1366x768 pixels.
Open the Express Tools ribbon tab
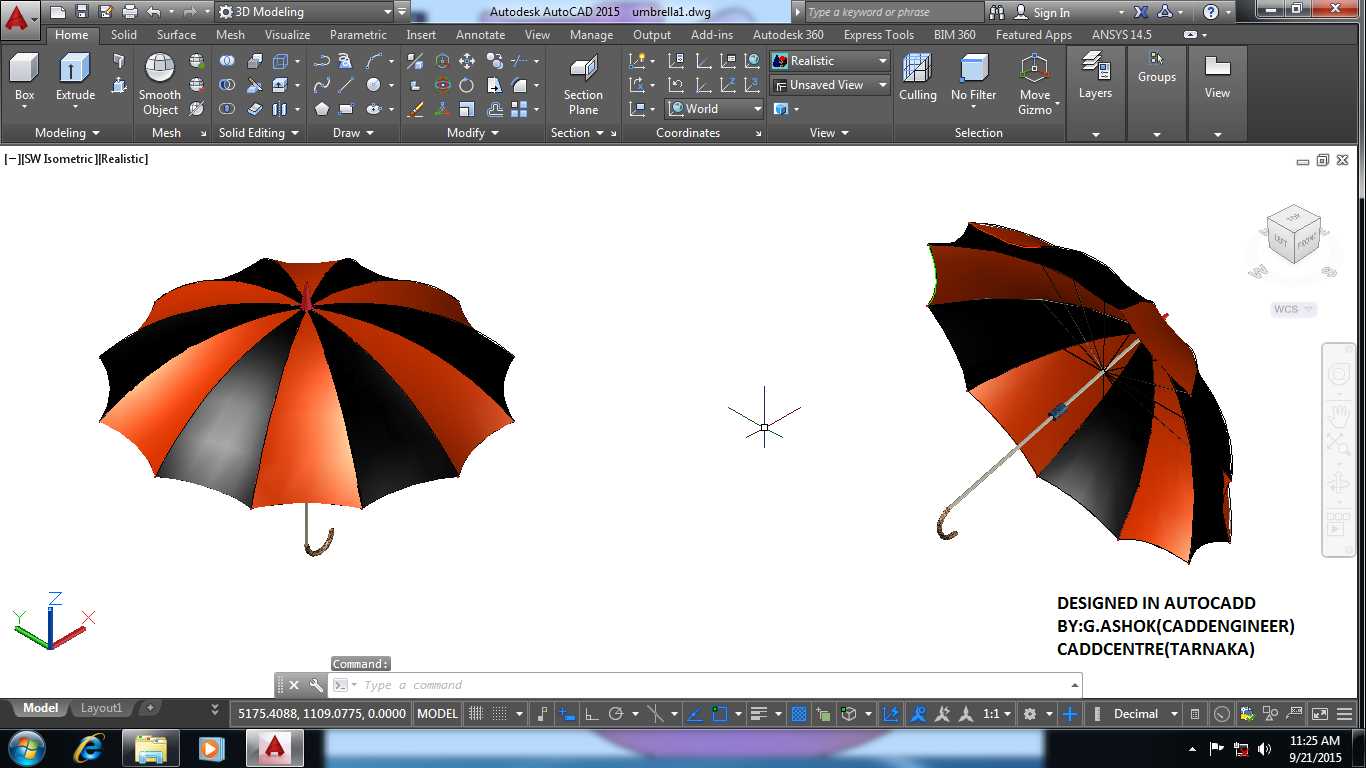tap(878, 35)
